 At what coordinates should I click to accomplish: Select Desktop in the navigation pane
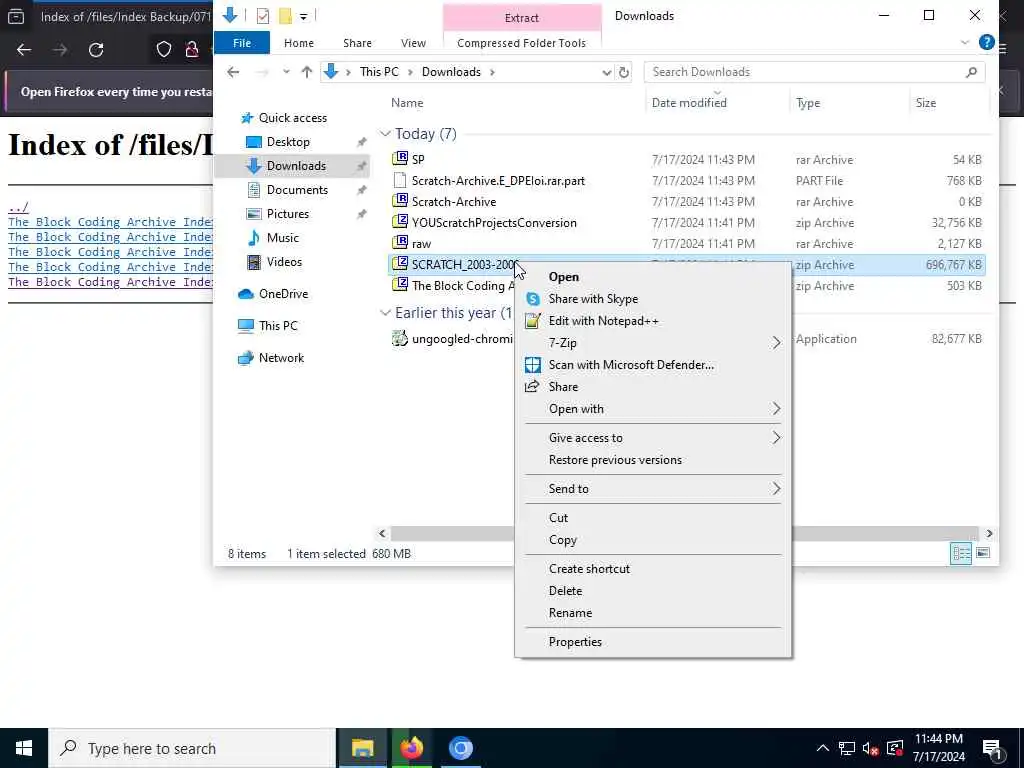[x=288, y=142]
